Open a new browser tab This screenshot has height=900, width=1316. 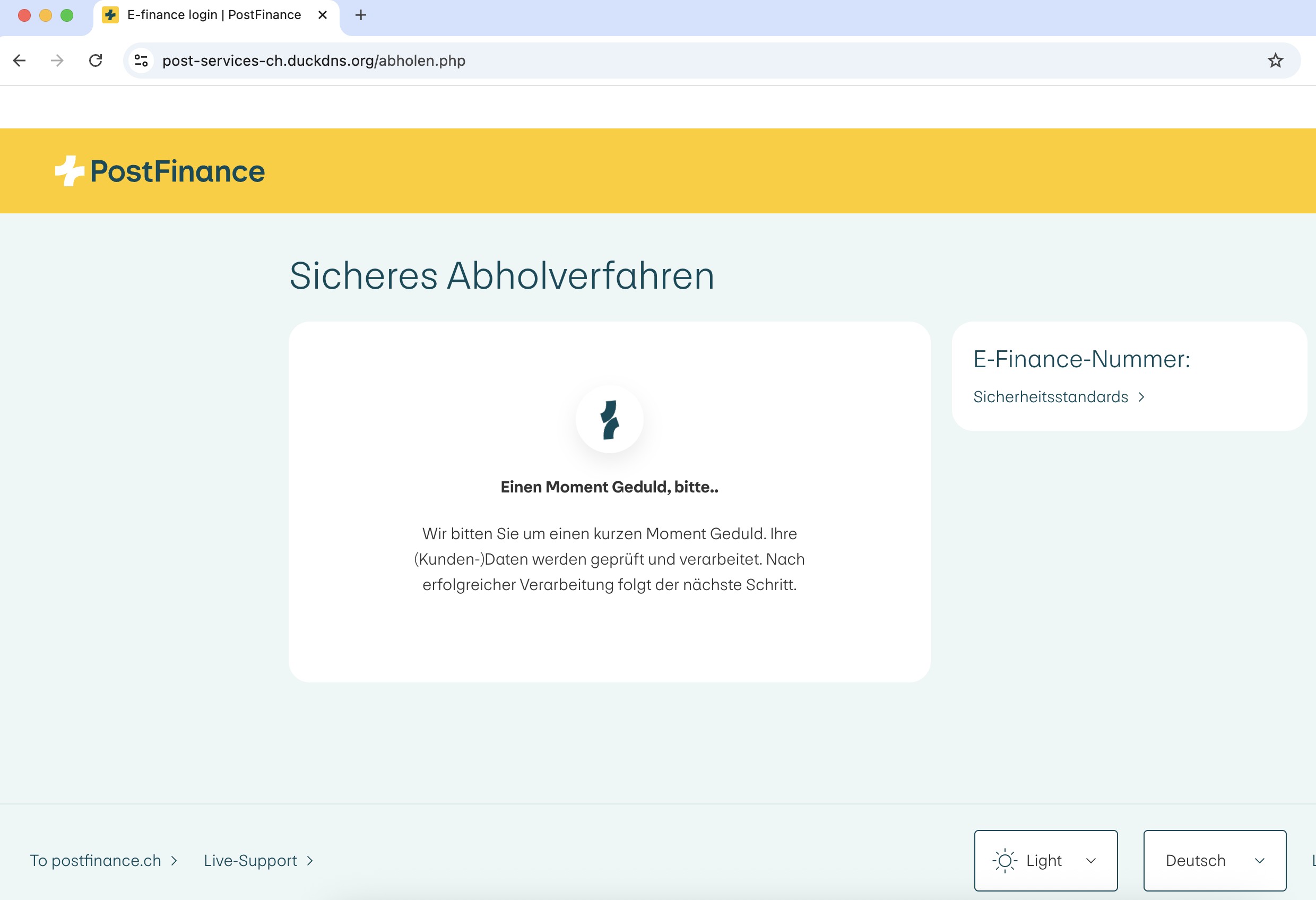pyautogui.click(x=361, y=15)
